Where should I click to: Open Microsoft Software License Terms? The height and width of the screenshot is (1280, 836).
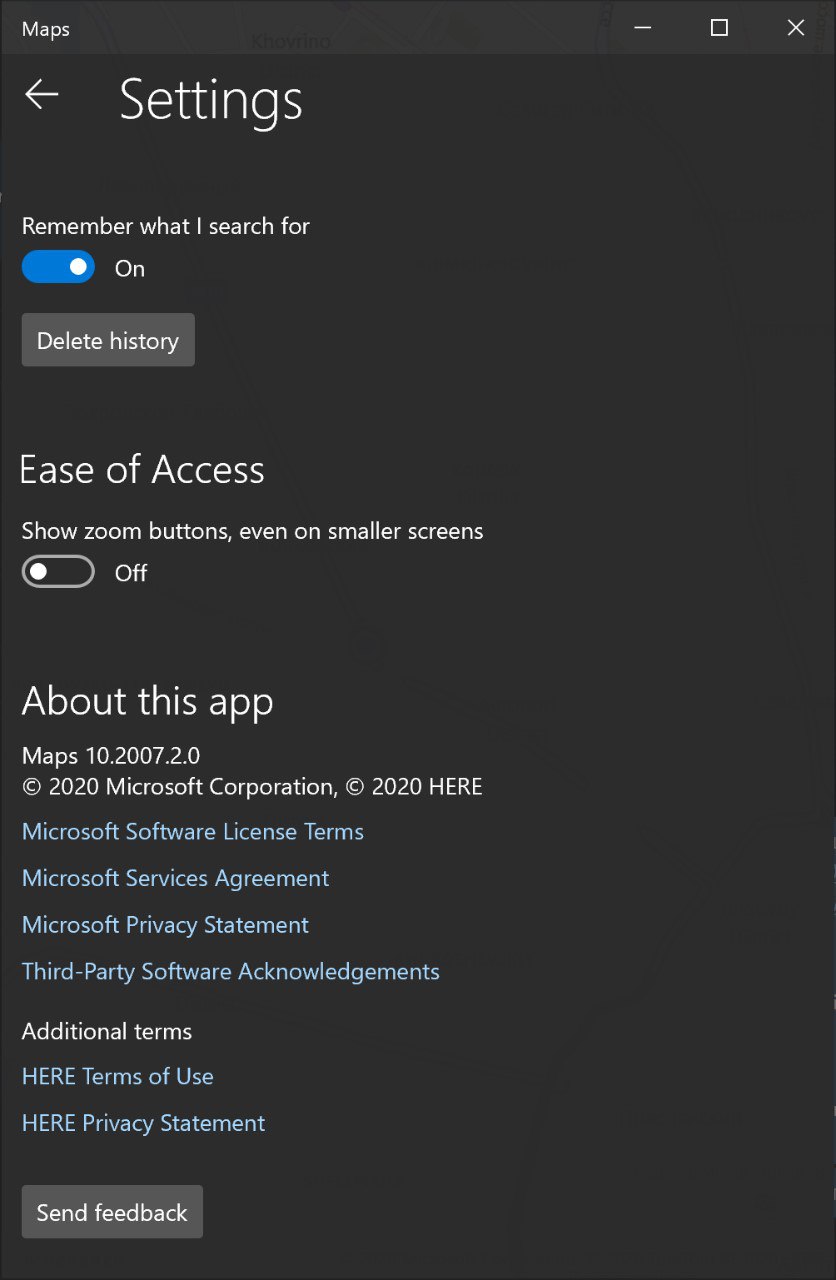click(x=193, y=832)
